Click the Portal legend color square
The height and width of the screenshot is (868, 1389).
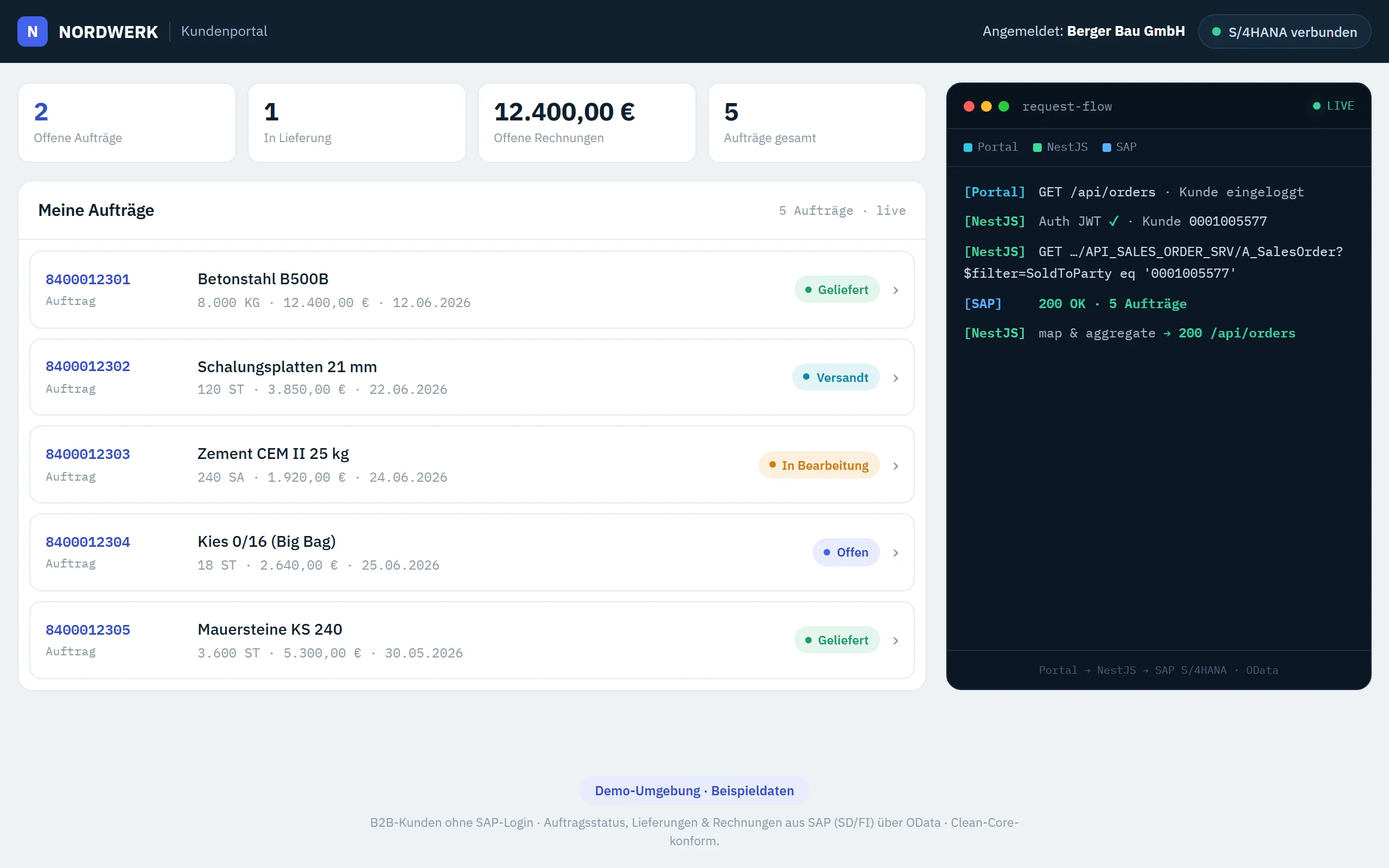(968, 148)
